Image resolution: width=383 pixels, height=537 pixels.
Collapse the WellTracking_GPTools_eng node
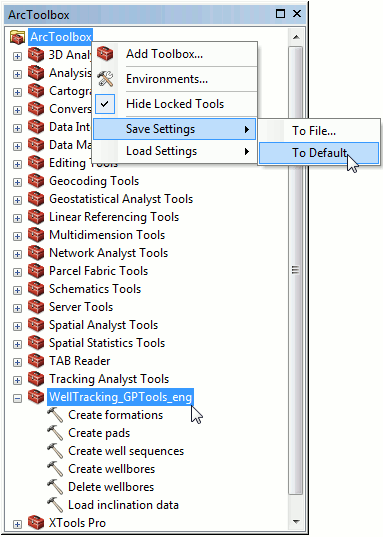(x=17, y=398)
